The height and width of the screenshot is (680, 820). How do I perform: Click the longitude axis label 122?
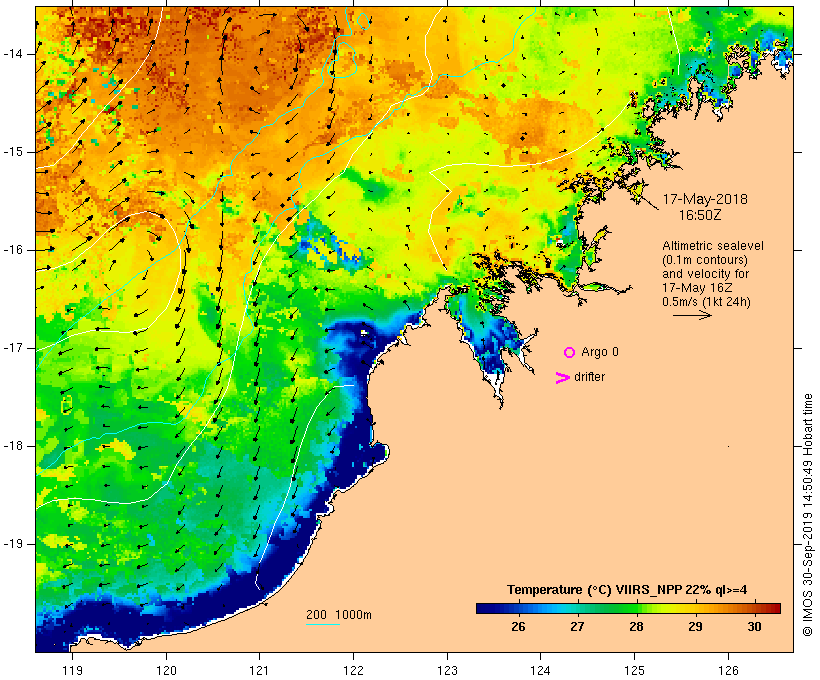click(354, 671)
